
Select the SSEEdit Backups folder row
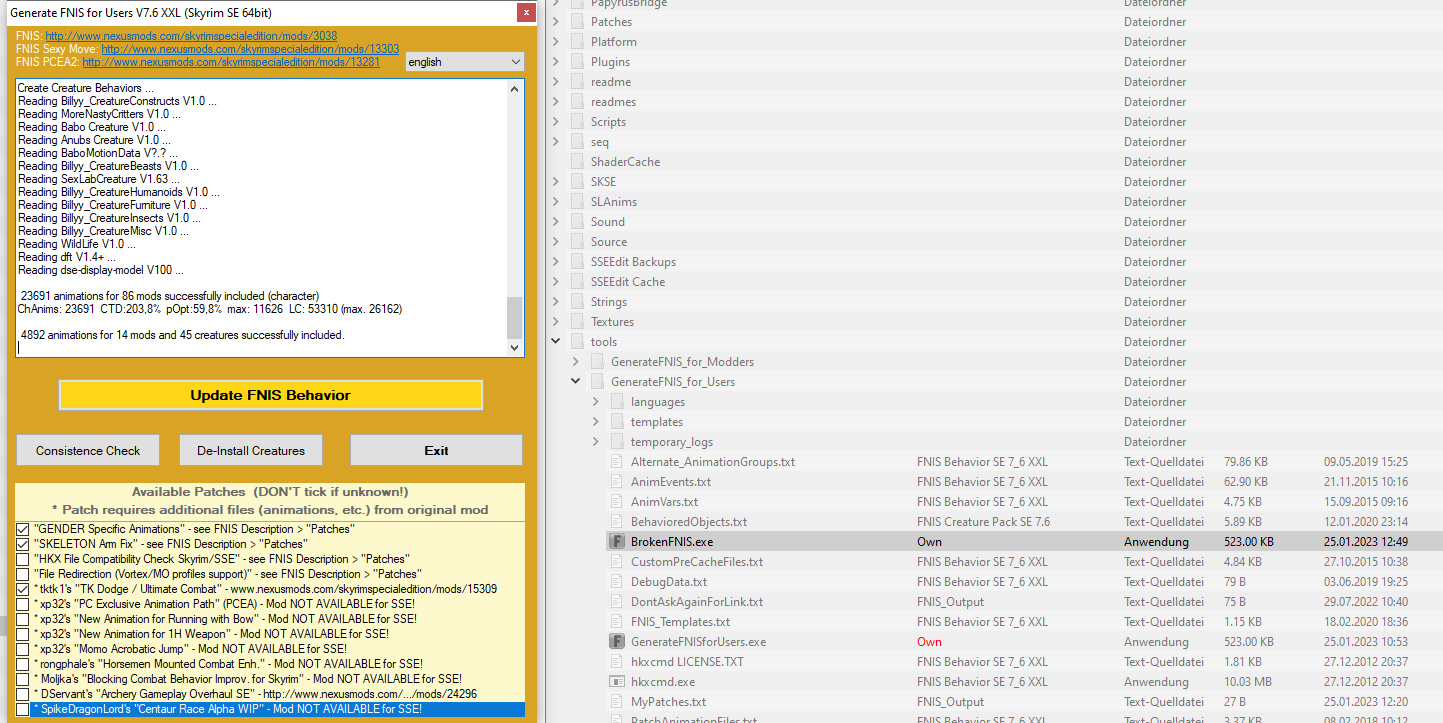994,261
